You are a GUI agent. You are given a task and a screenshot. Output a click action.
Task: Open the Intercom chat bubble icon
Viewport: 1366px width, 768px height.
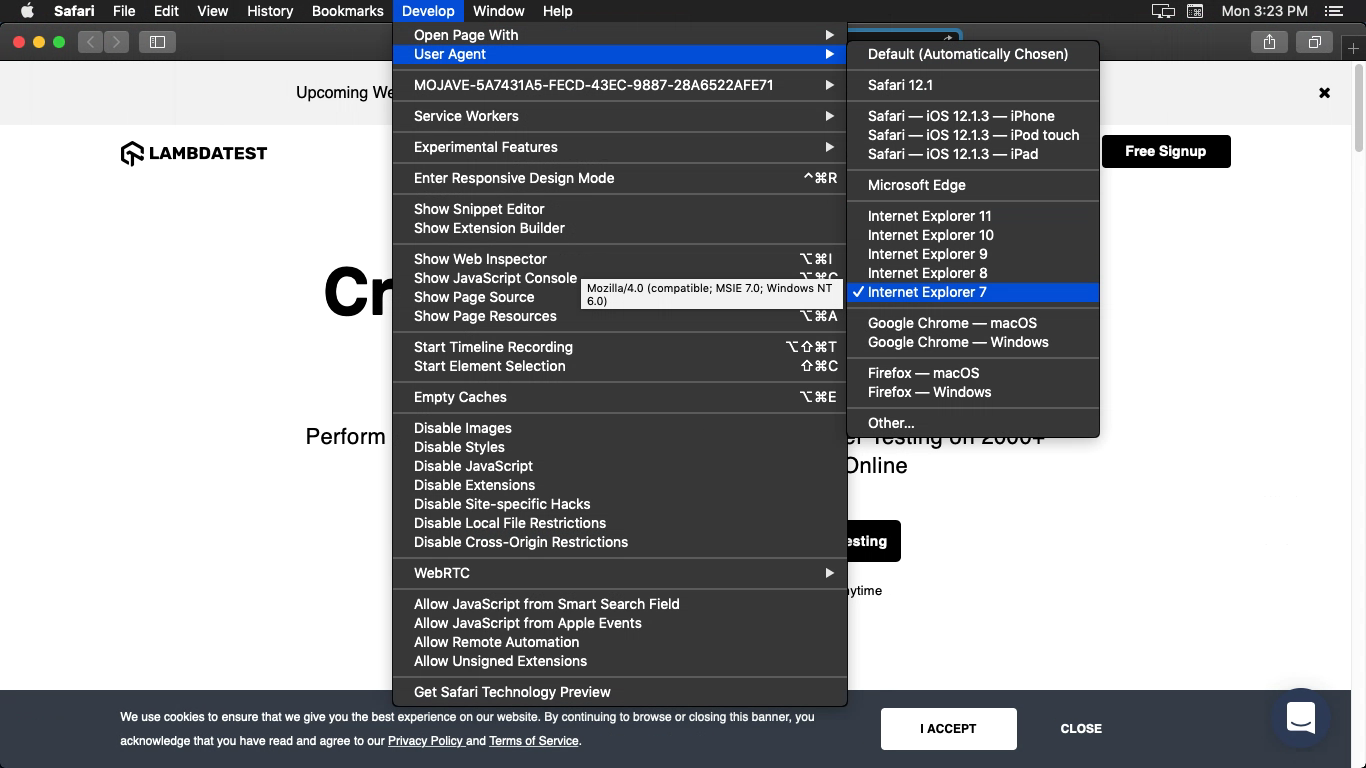pos(1300,717)
